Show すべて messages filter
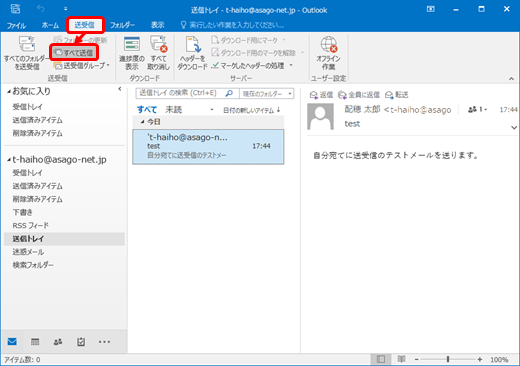This screenshot has width=520, height=366. coord(147,110)
